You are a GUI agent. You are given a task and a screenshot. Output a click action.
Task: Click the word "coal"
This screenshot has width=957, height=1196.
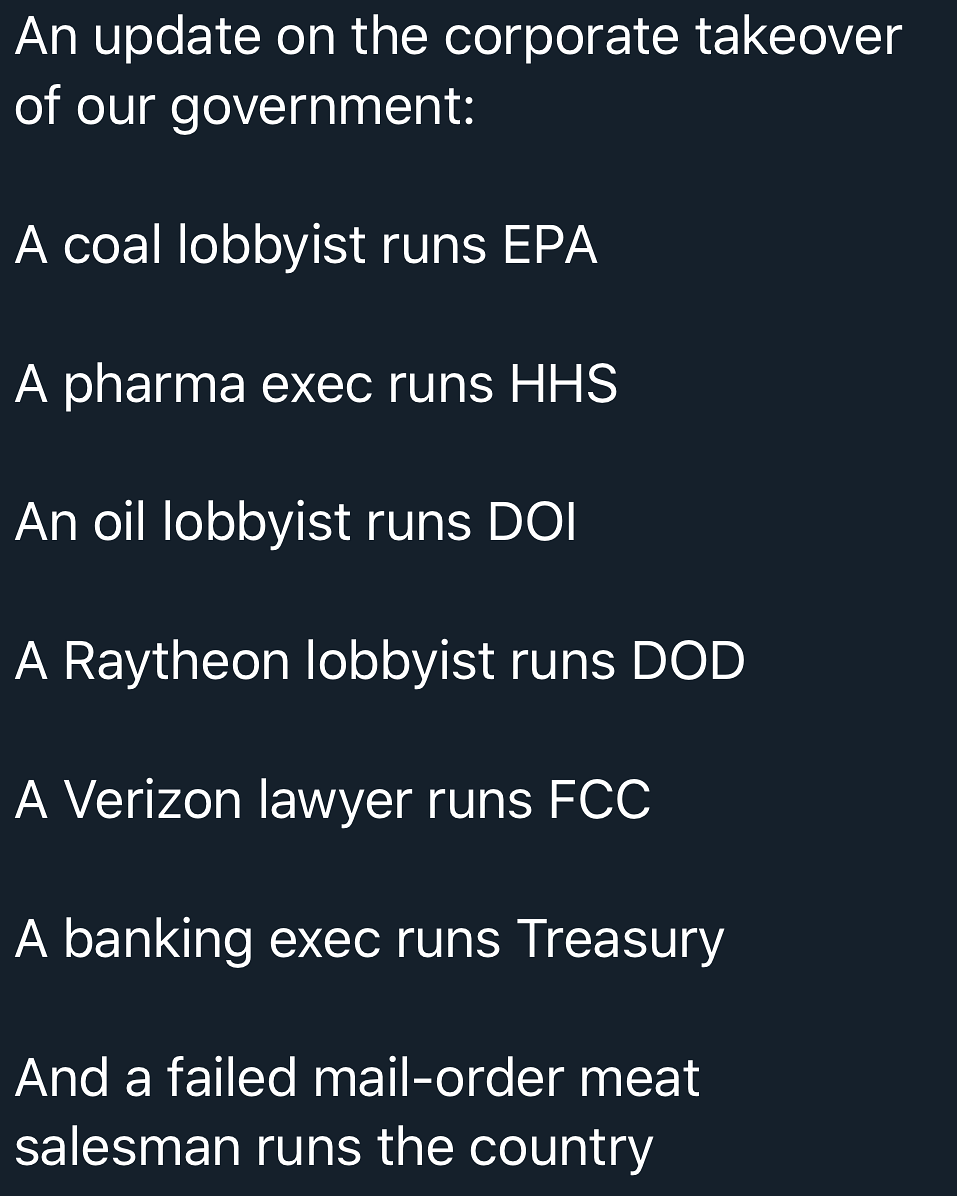[x=112, y=245]
